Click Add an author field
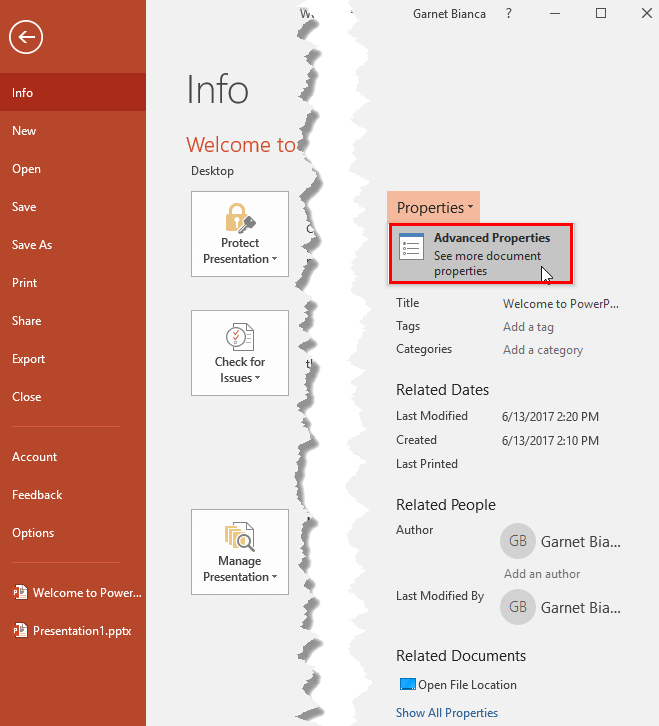Viewport: 659px width, 726px height. [542, 574]
